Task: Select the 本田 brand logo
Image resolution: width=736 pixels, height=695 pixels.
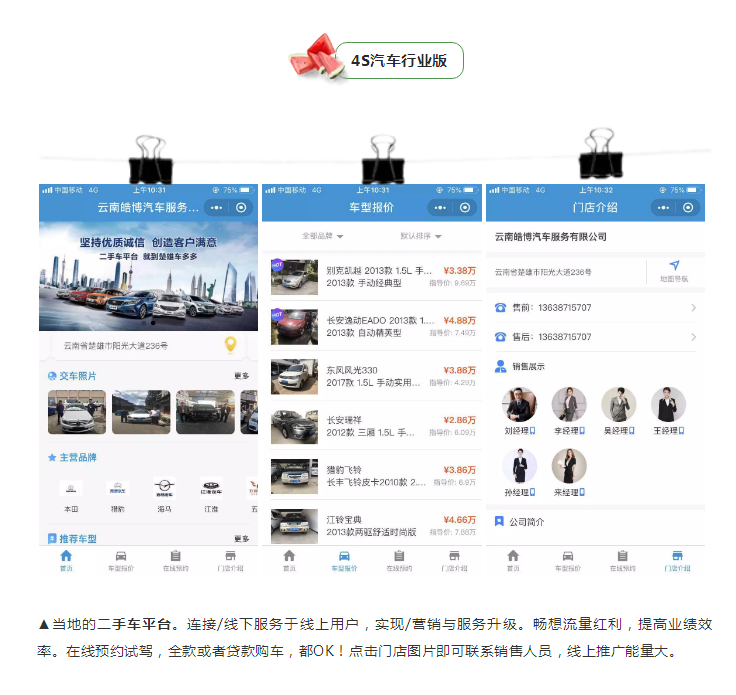Action: (x=71, y=488)
